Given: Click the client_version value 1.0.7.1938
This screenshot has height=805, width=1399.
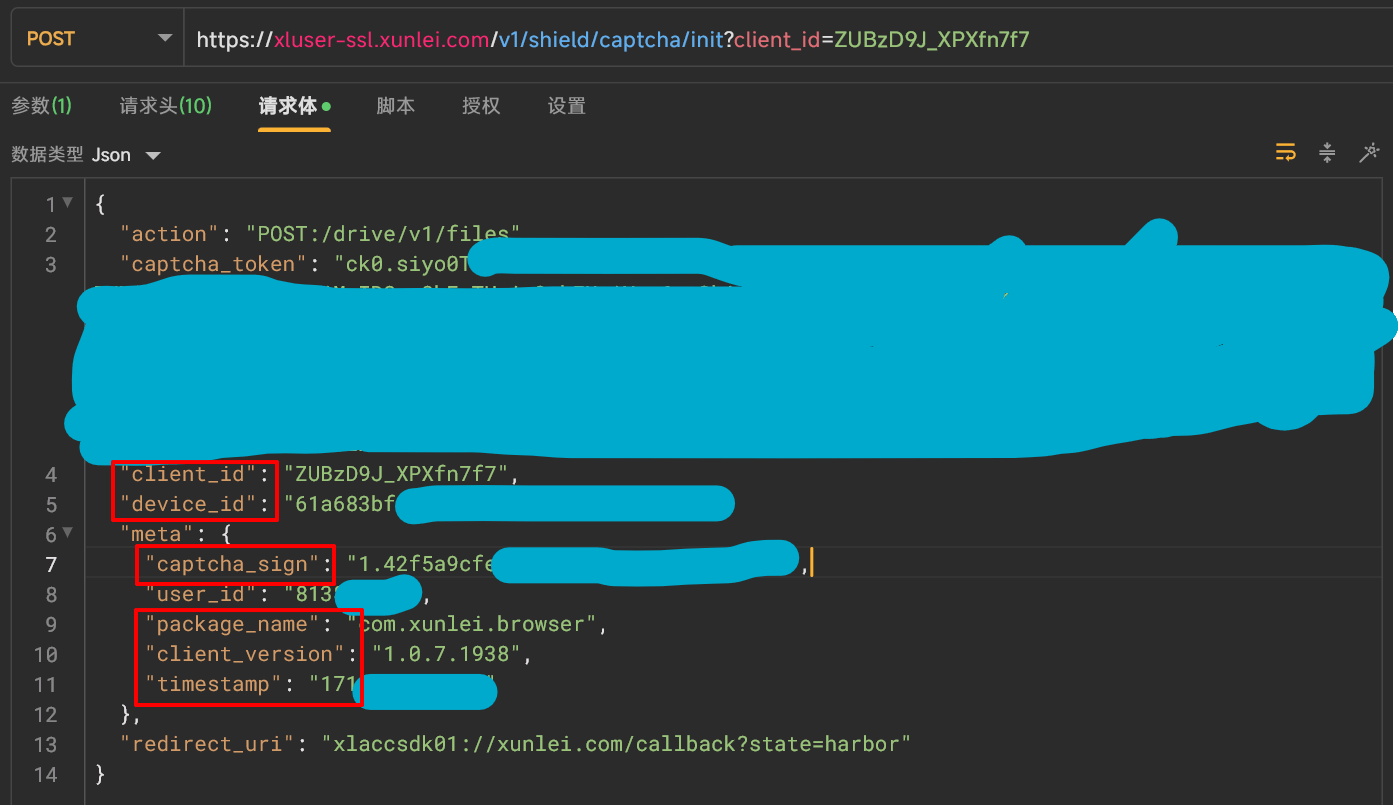Looking at the screenshot, I should click(x=447, y=654).
